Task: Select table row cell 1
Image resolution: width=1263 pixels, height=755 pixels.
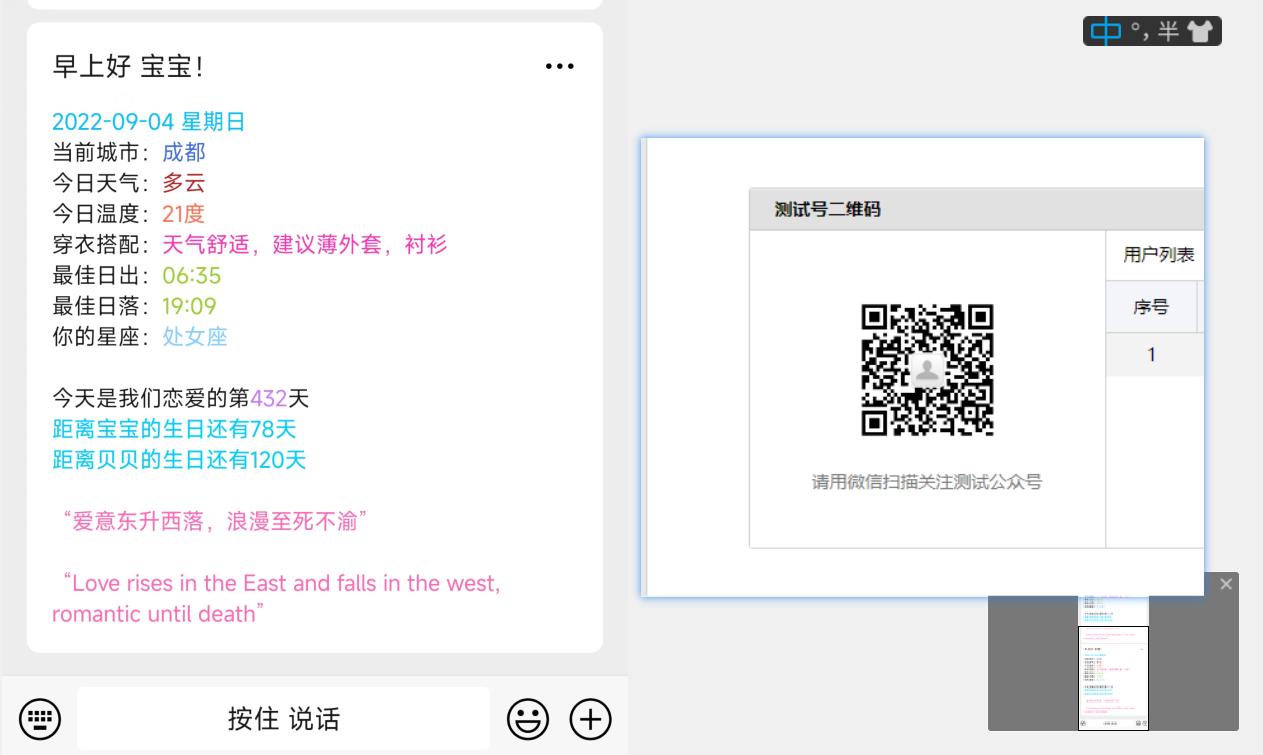Action: pos(1151,354)
